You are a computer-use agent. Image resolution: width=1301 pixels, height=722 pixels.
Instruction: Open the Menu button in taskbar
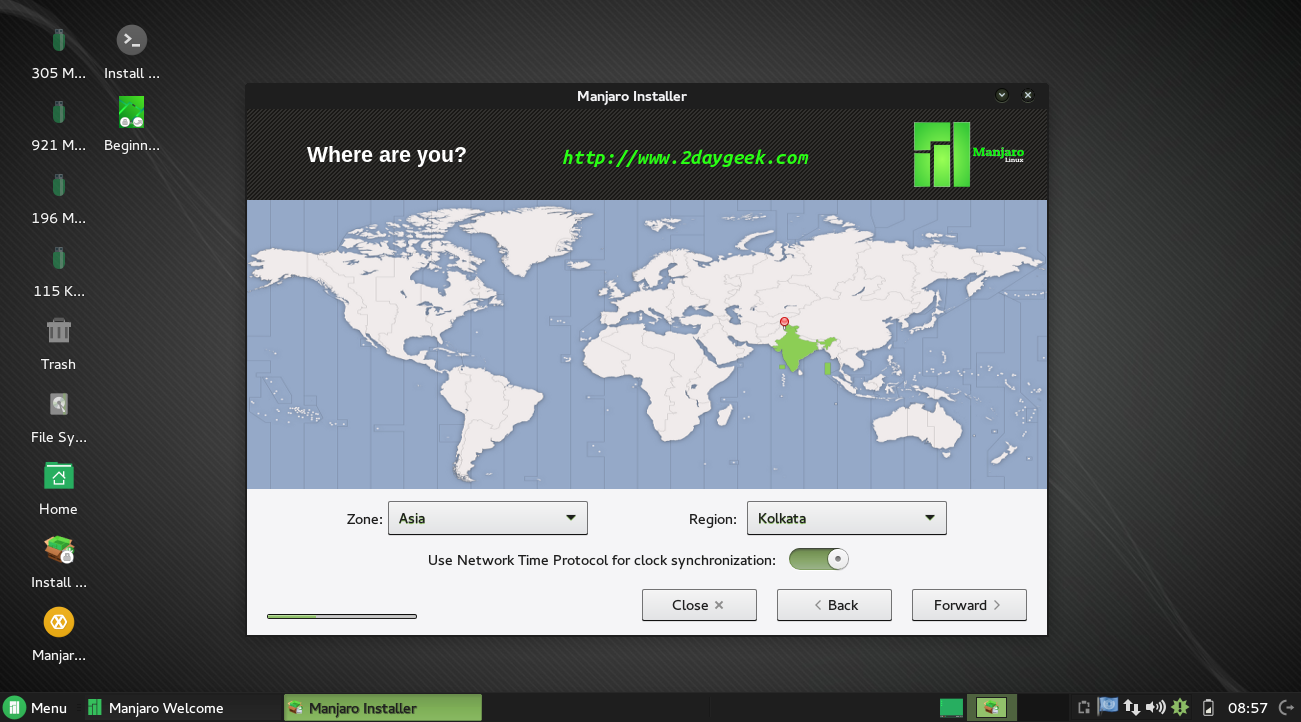pos(35,708)
